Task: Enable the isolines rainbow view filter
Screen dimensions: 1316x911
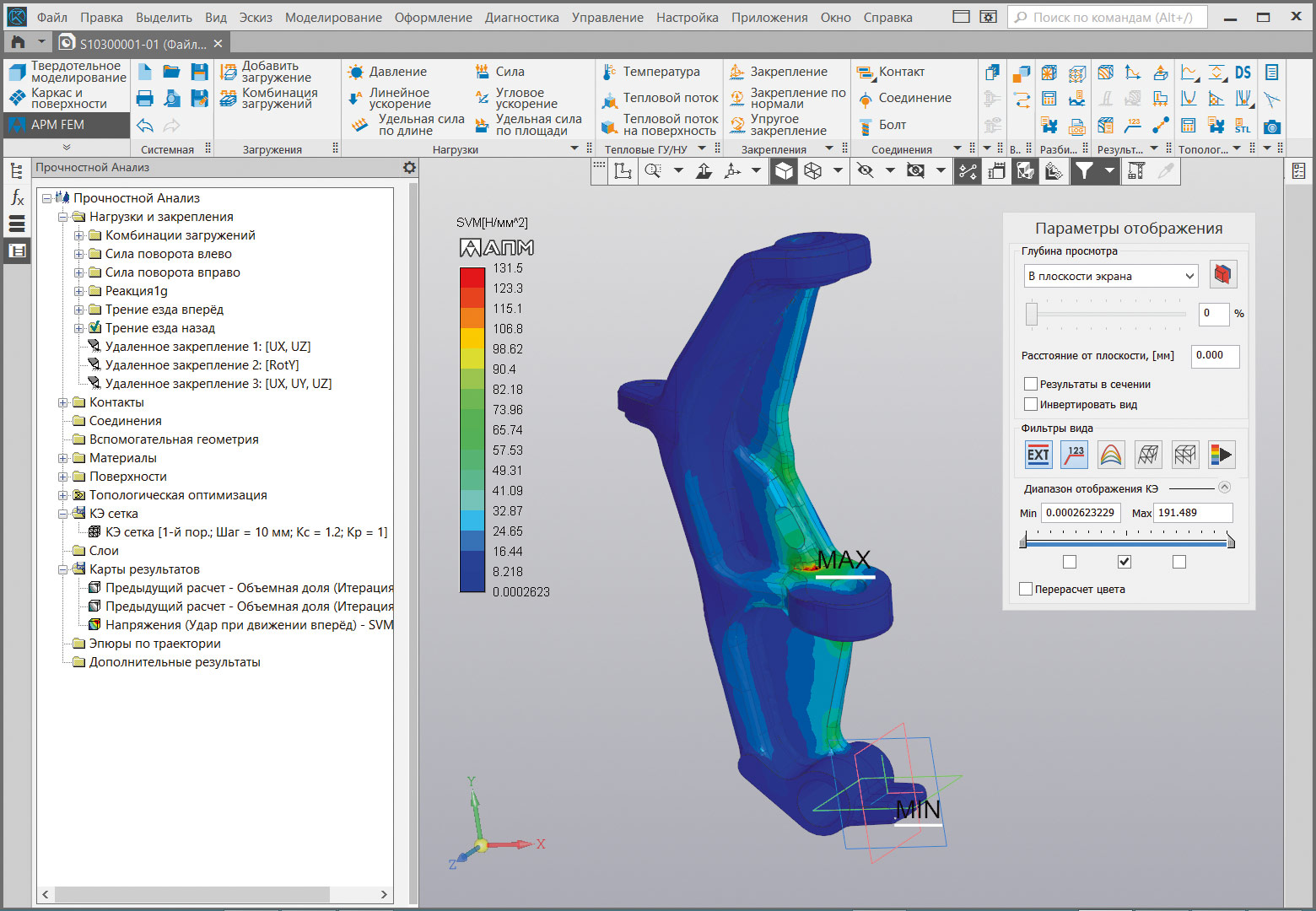Action: (x=1111, y=455)
